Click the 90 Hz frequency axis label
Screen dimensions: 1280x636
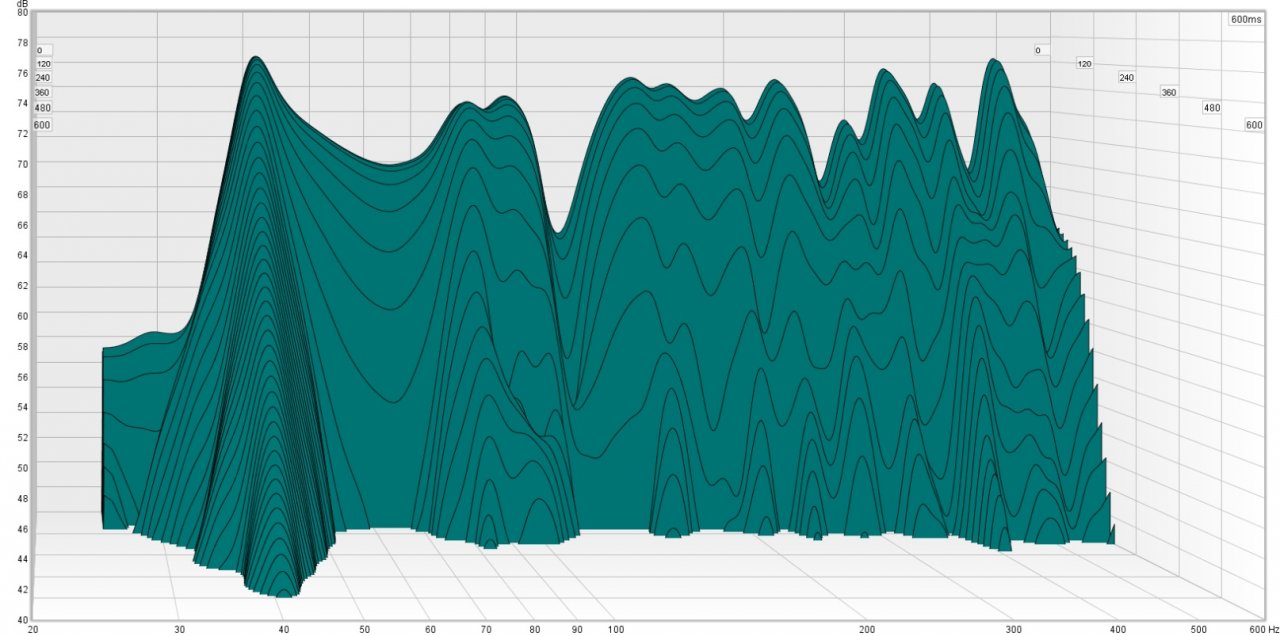(577, 630)
